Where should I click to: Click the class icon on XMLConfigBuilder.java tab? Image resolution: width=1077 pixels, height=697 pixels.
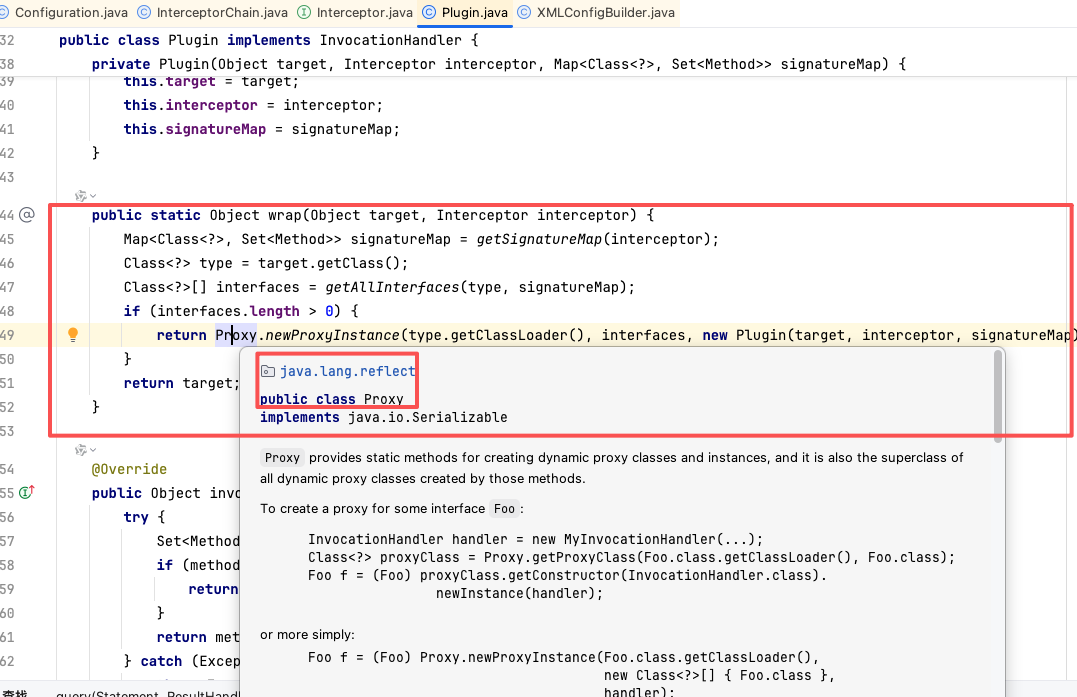tap(524, 12)
